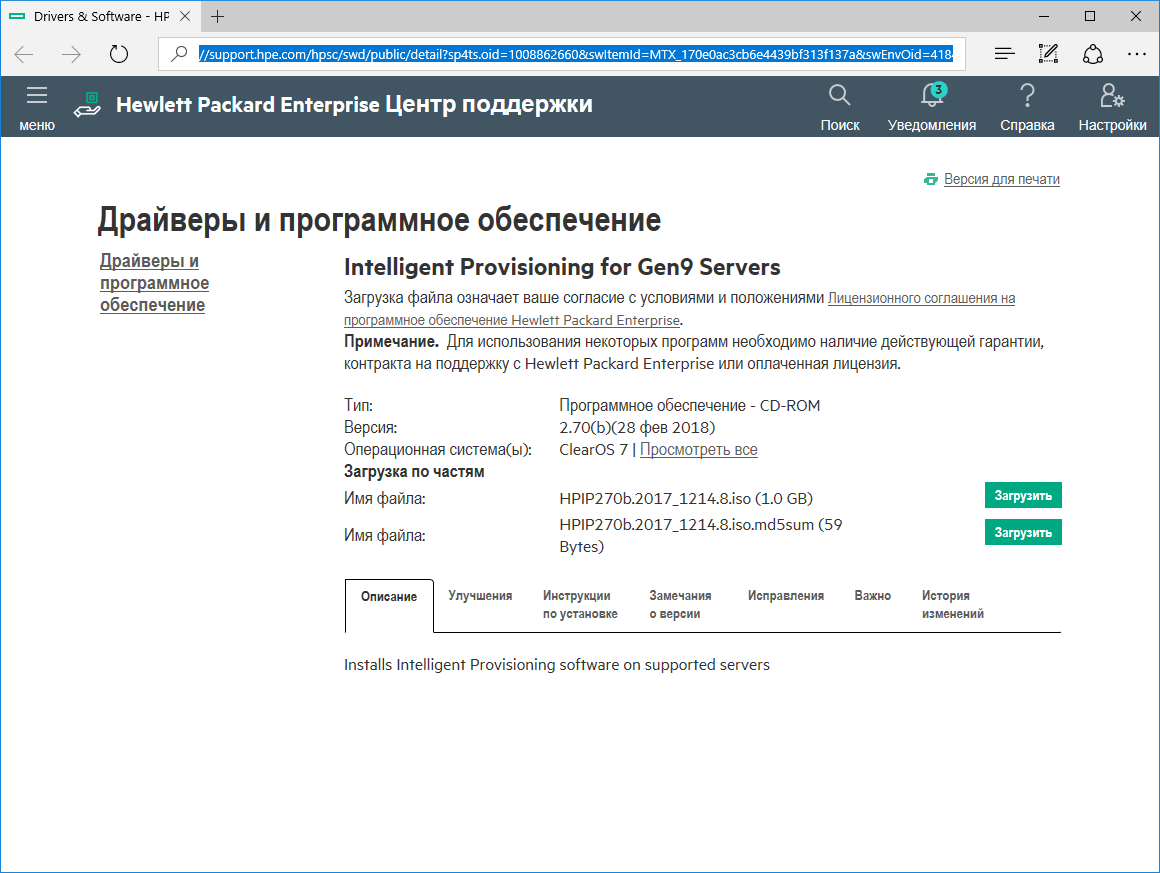Switch to the Важно tab
This screenshot has width=1160, height=873.
(872, 596)
